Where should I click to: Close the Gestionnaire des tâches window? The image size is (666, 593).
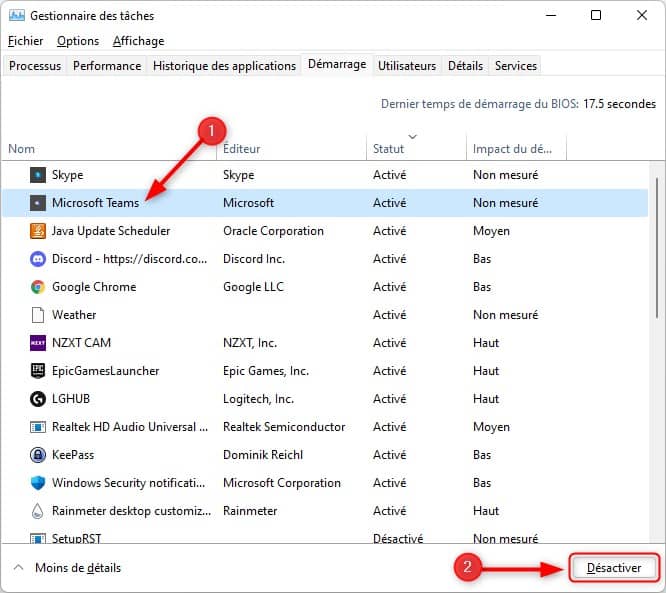coord(642,16)
